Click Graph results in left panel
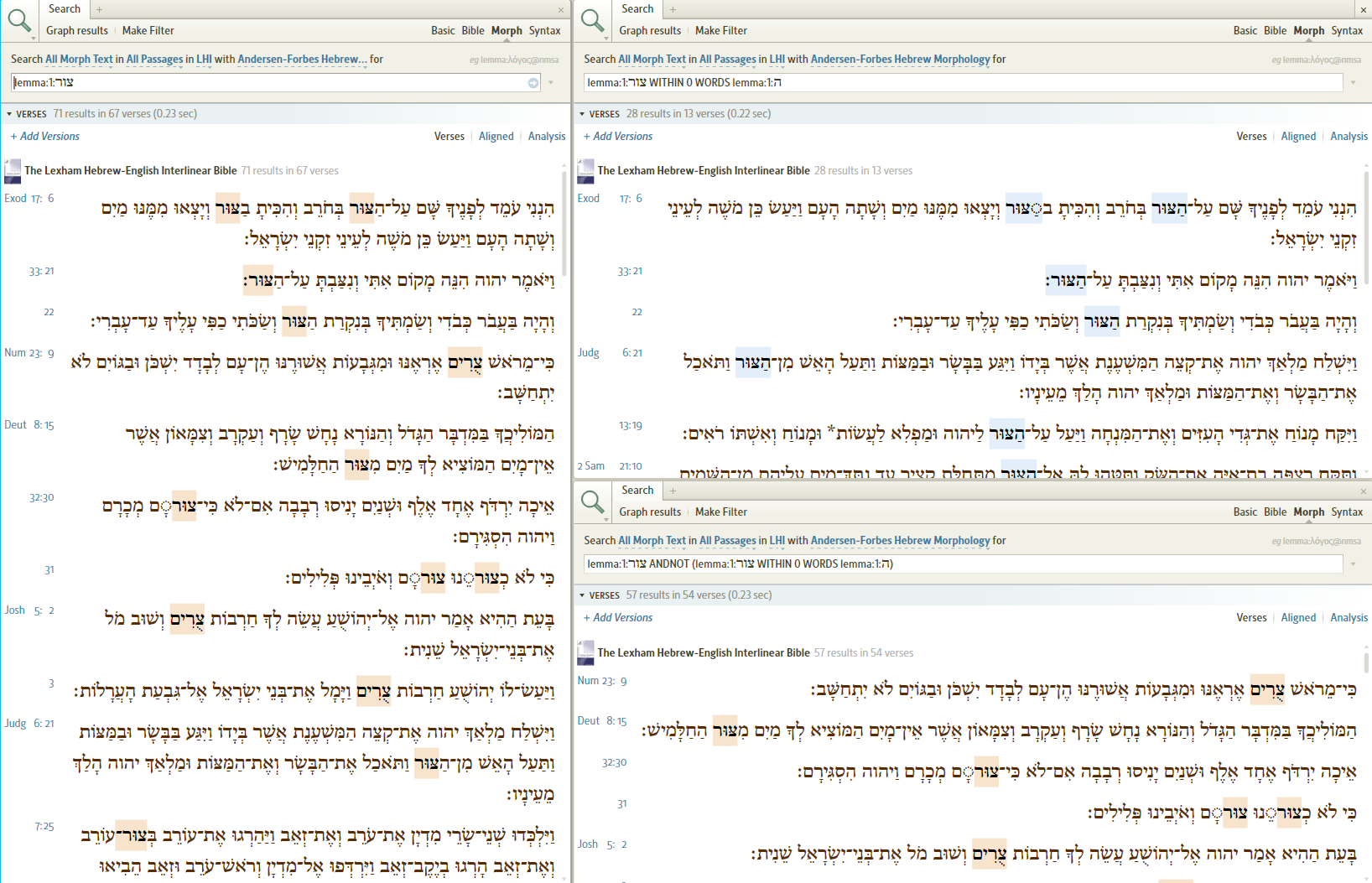The width and height of the screenshot is (1372, 883). tap(77, 30)
